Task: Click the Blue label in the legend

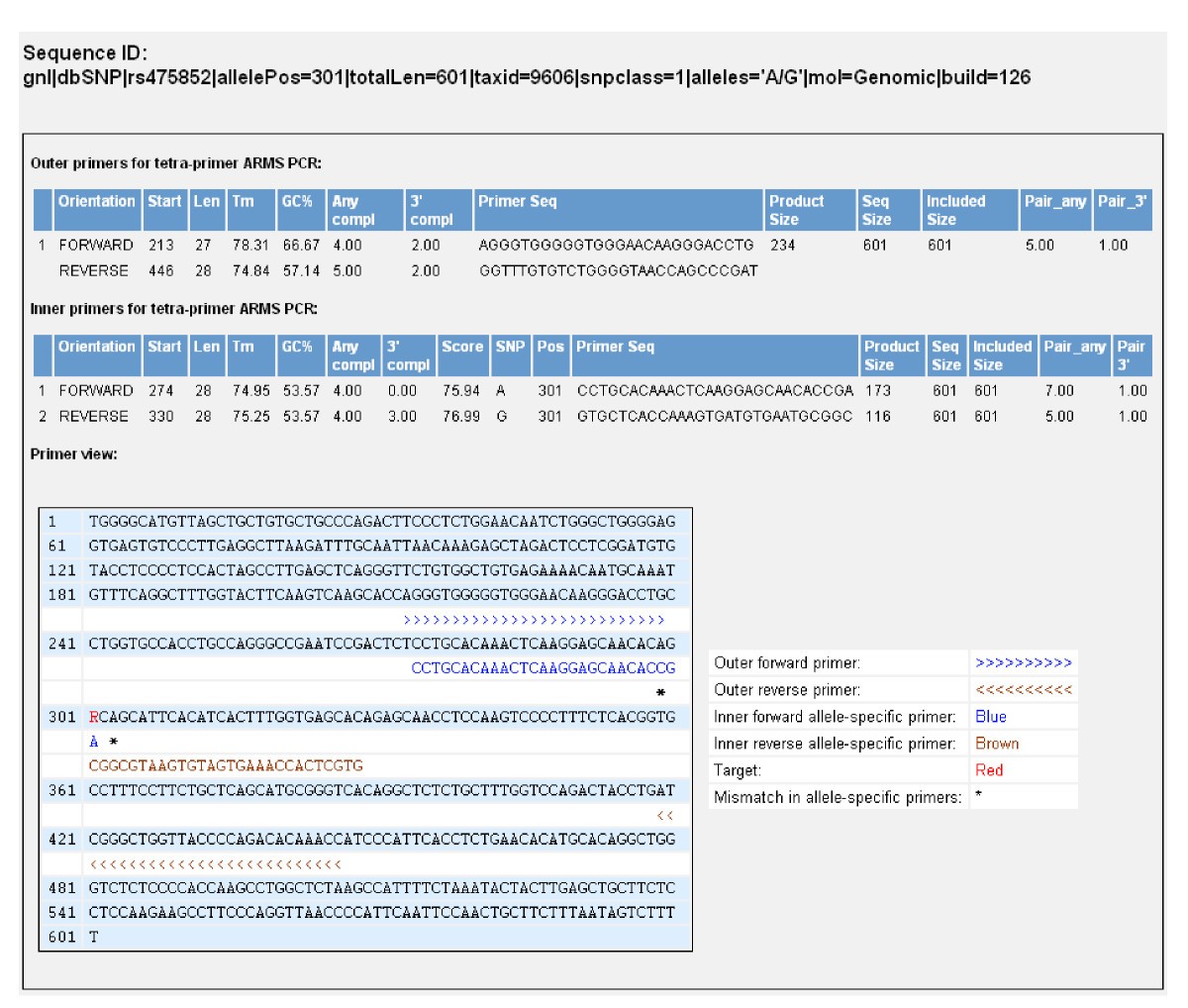Action: pyautogui.click(x=991, y=717)
